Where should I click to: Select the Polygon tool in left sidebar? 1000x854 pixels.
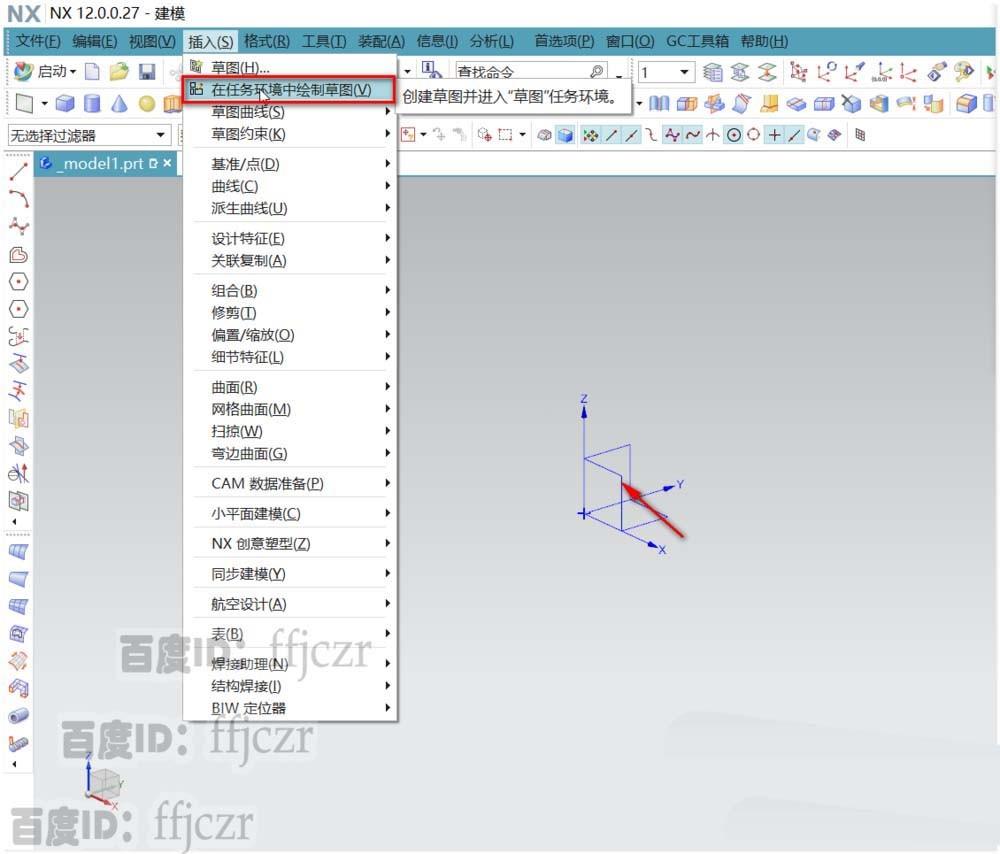tap(16, 282)
